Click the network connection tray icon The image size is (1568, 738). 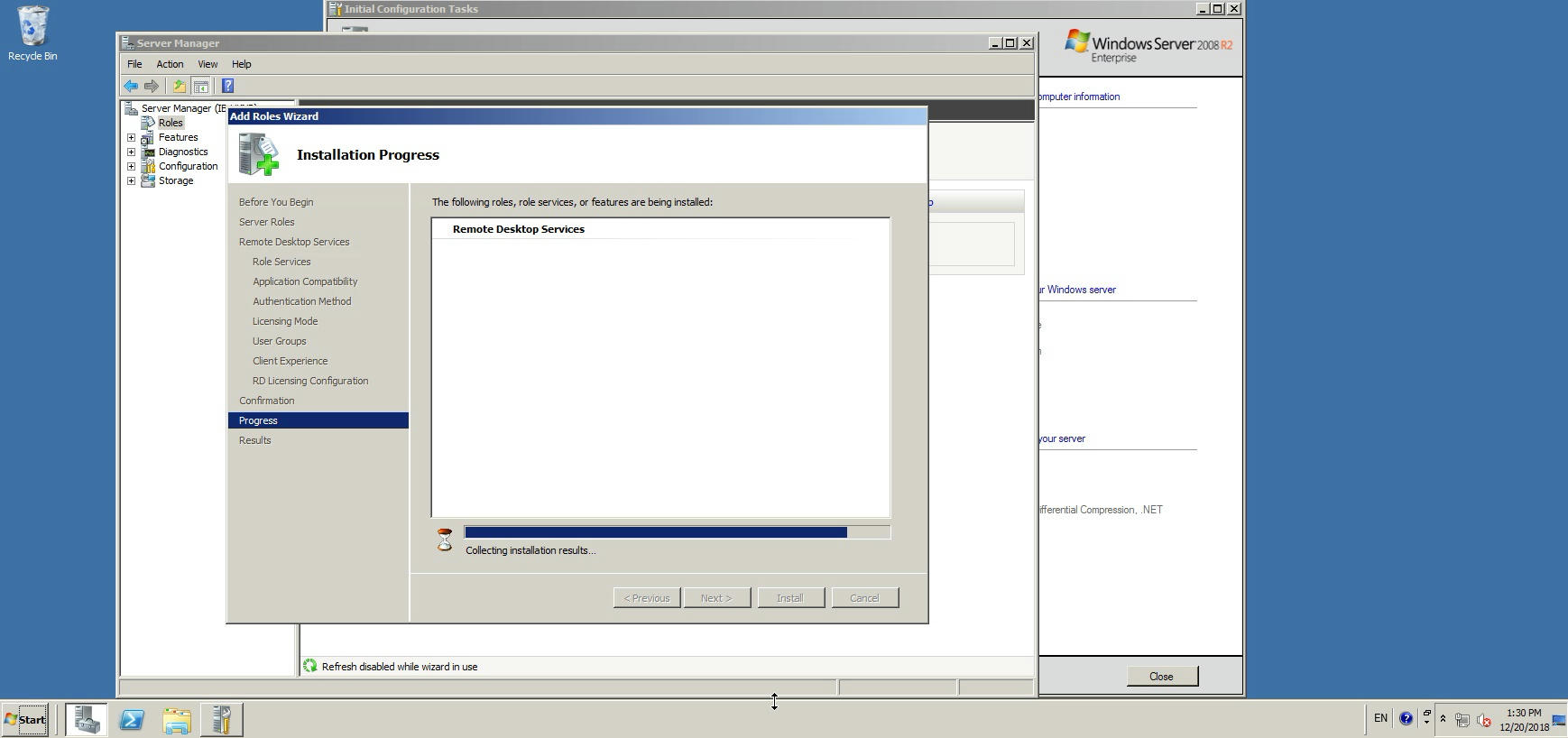[x=1462, y=720]
